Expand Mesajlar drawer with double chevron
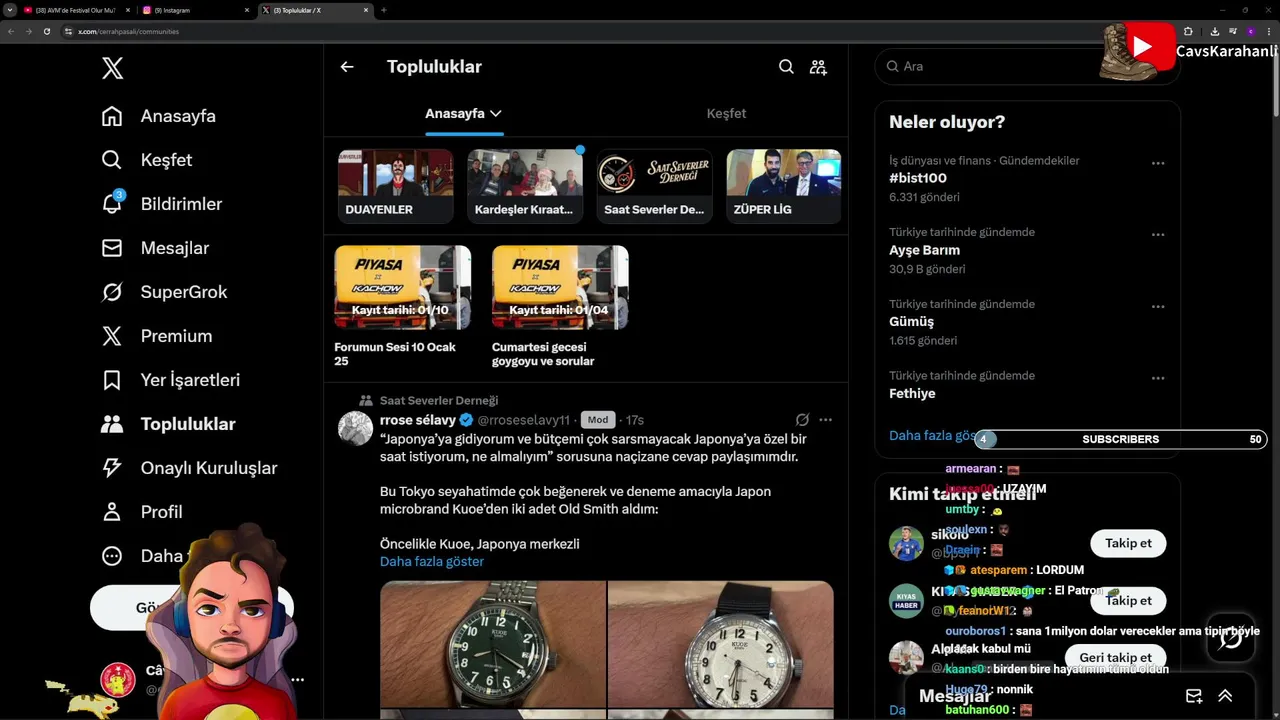Viewport: 1280px width, 720px height. pyautogui.click(x=1225, y=696)
